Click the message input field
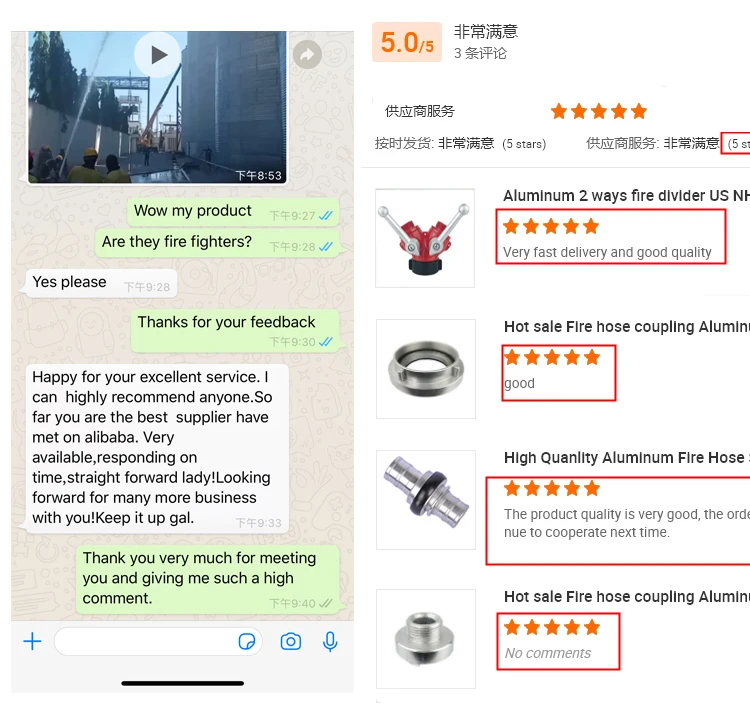750x708 pixels. tap(158, 642)
